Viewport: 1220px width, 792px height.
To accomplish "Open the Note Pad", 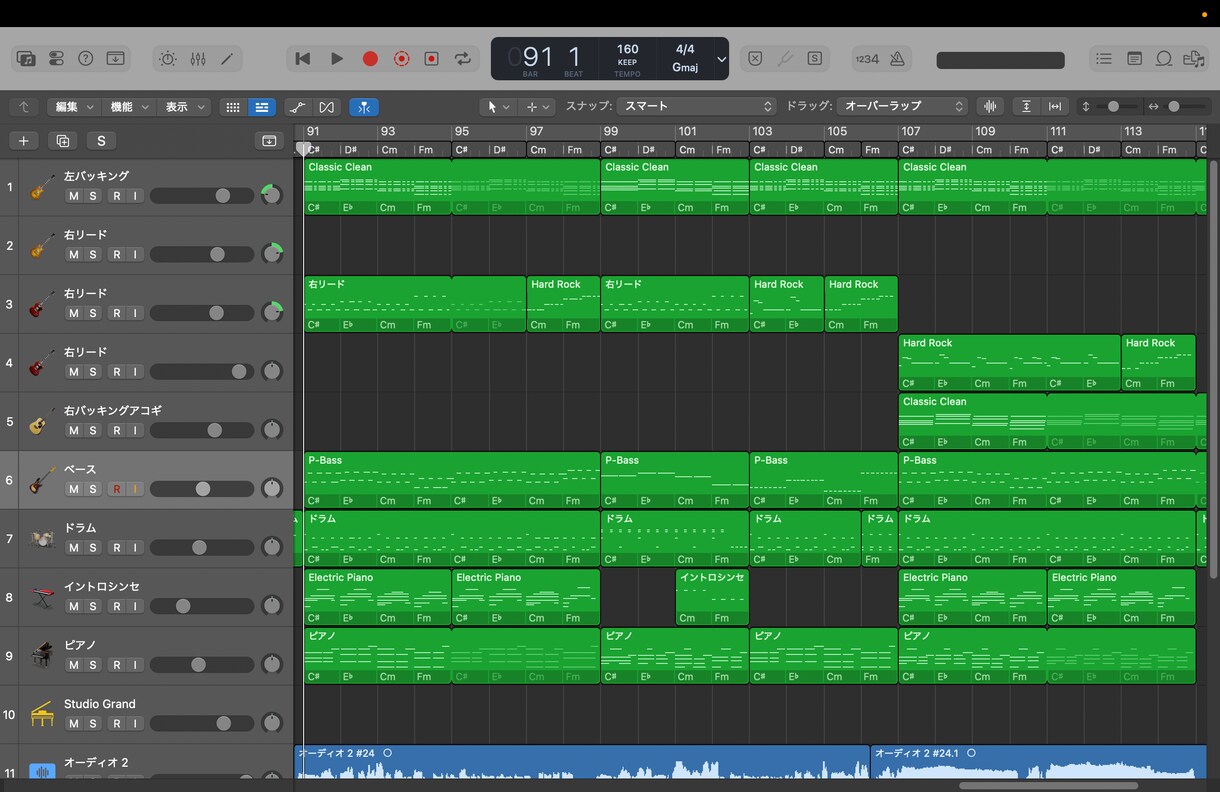I will tap(1134, 59).
